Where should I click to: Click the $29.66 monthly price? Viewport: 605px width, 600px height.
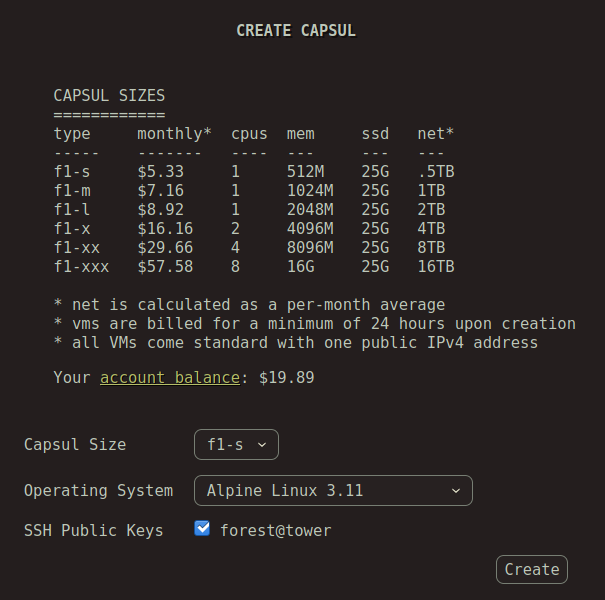coord(165,247)
